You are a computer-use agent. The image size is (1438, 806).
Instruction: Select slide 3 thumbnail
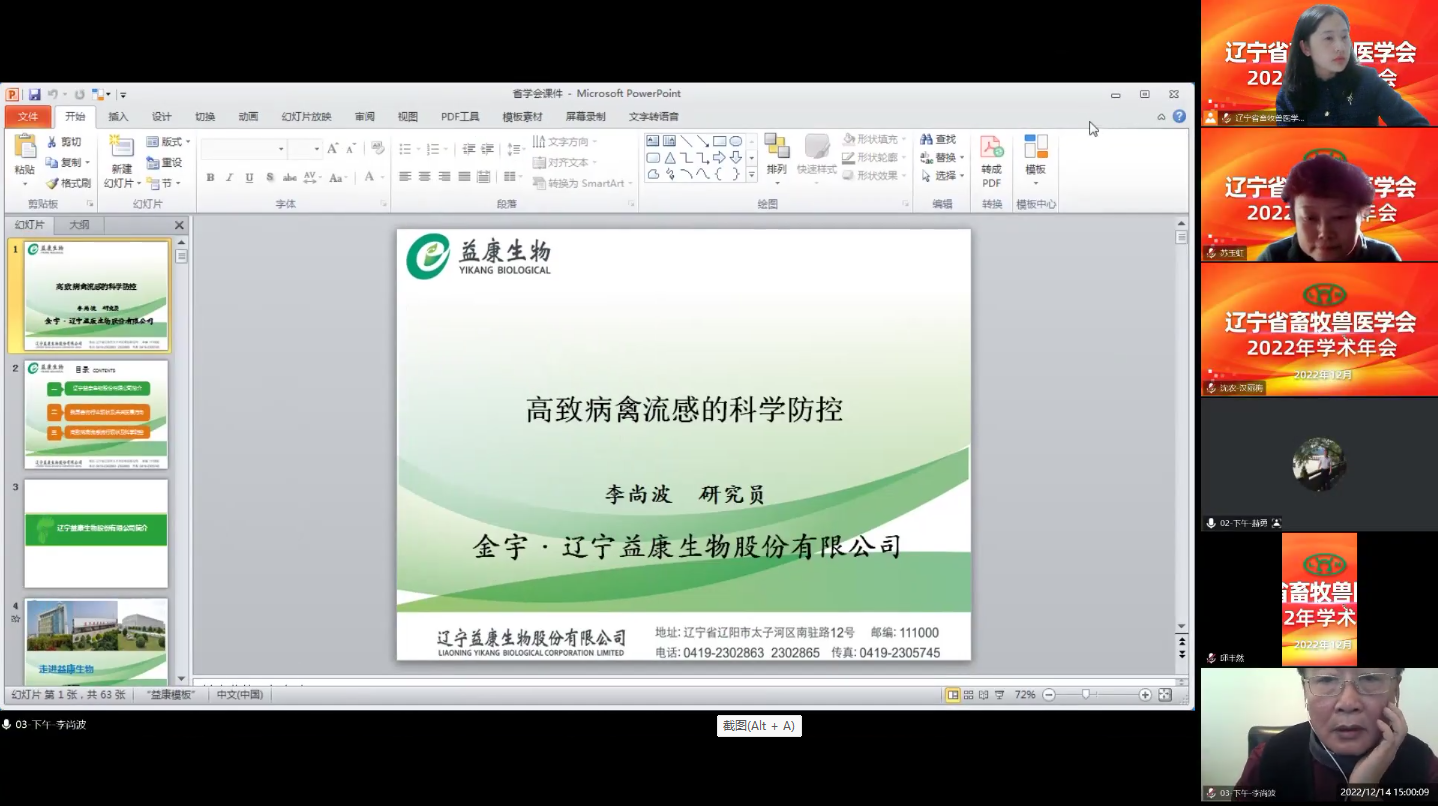click(96, 533)
